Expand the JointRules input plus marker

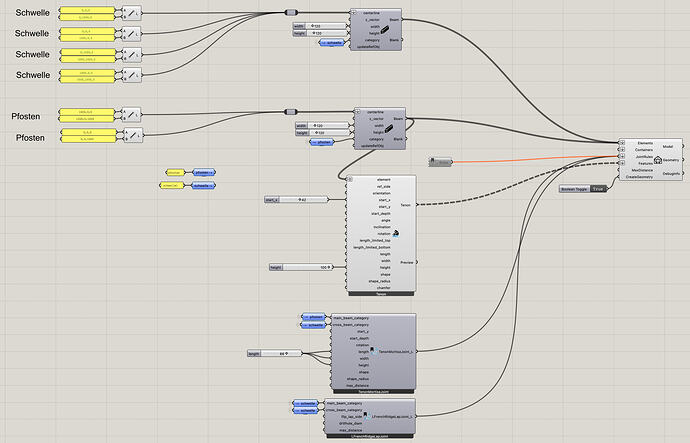(x=622, y=157)
